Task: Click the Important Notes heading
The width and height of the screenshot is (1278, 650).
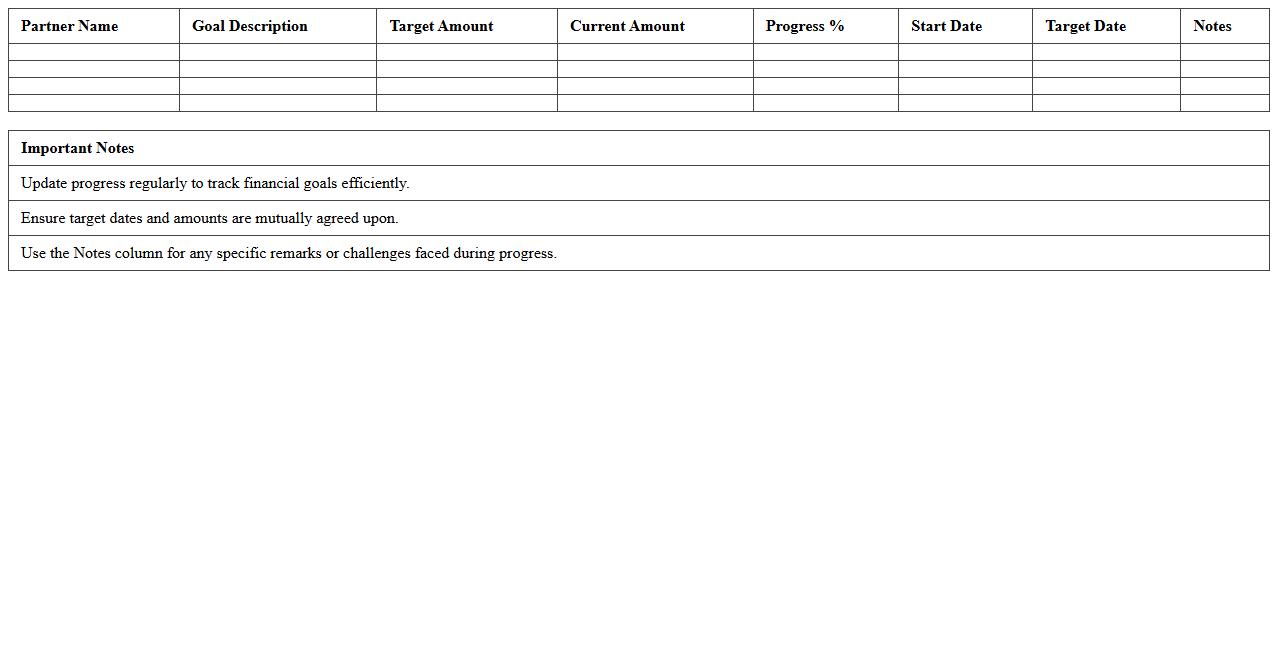Action: (77, 148)
